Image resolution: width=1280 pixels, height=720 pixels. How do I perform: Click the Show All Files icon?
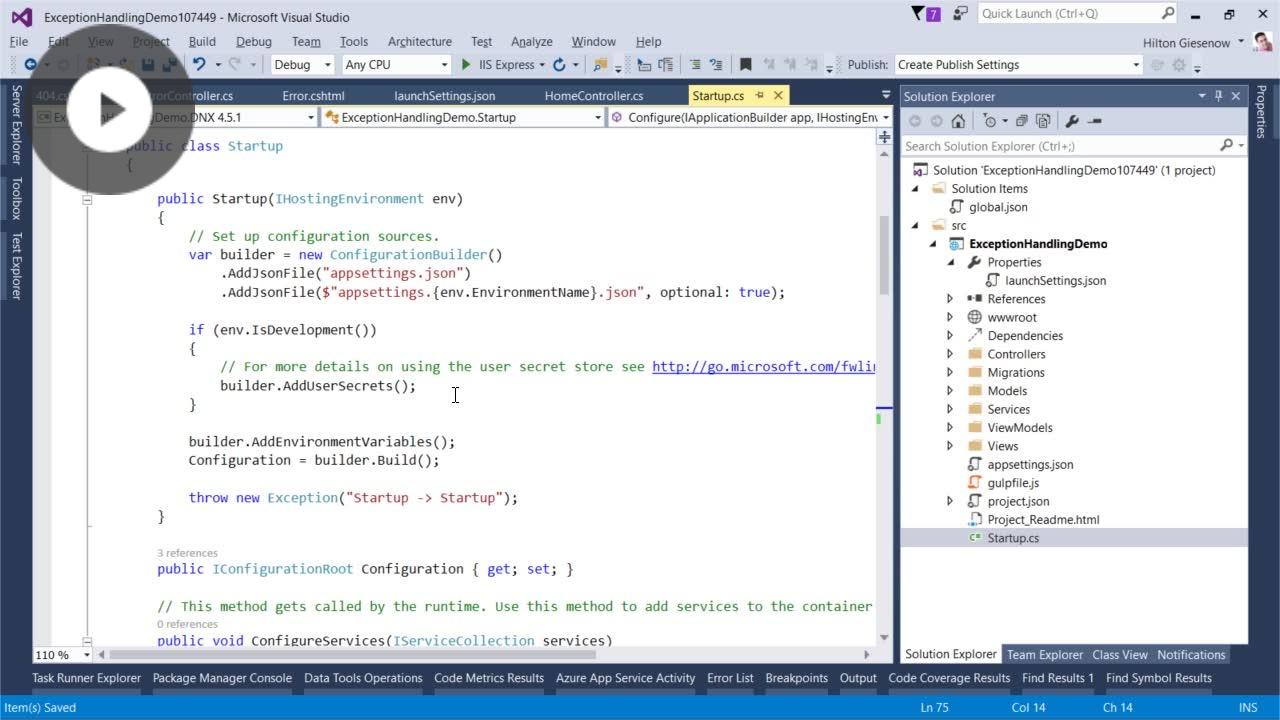(x=1043, y=121)
